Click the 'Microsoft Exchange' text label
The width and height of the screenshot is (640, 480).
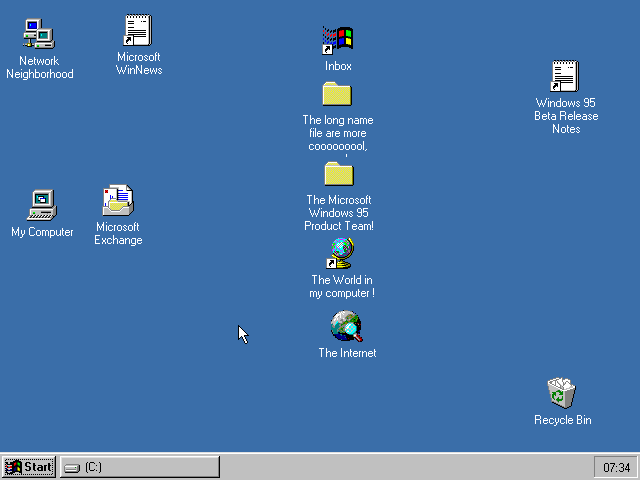click(x=118, y=233)
